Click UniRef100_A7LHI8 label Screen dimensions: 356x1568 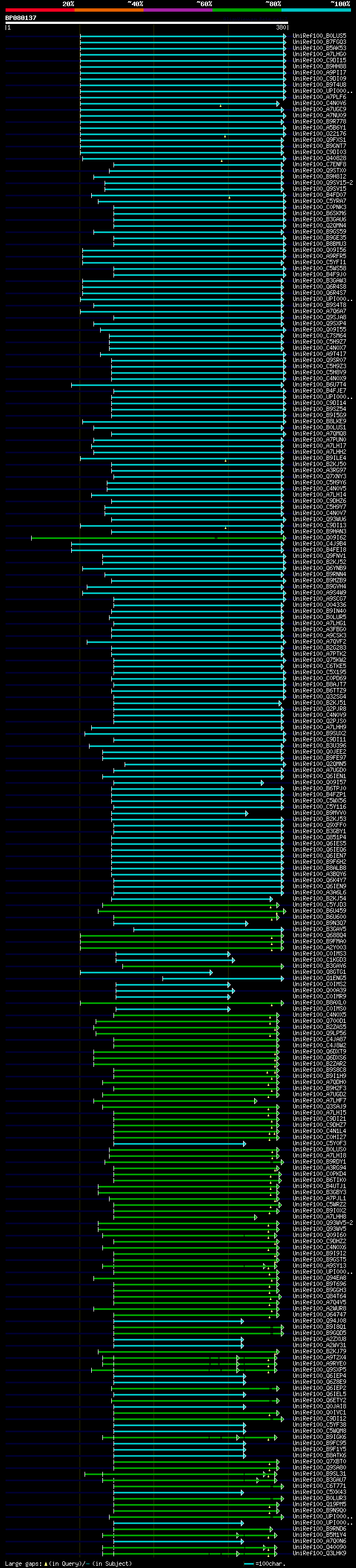pyautogui.click(x=319, y=1156)
